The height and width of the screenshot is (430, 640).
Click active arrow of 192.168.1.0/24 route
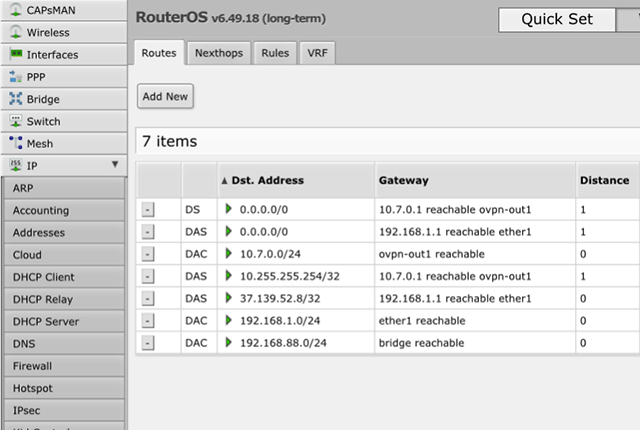tap(229, 320)
